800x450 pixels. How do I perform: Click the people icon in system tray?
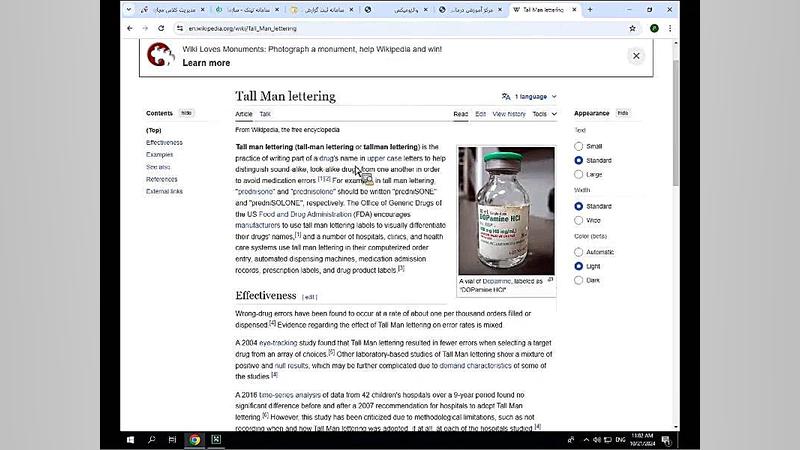tap(571, 440)
